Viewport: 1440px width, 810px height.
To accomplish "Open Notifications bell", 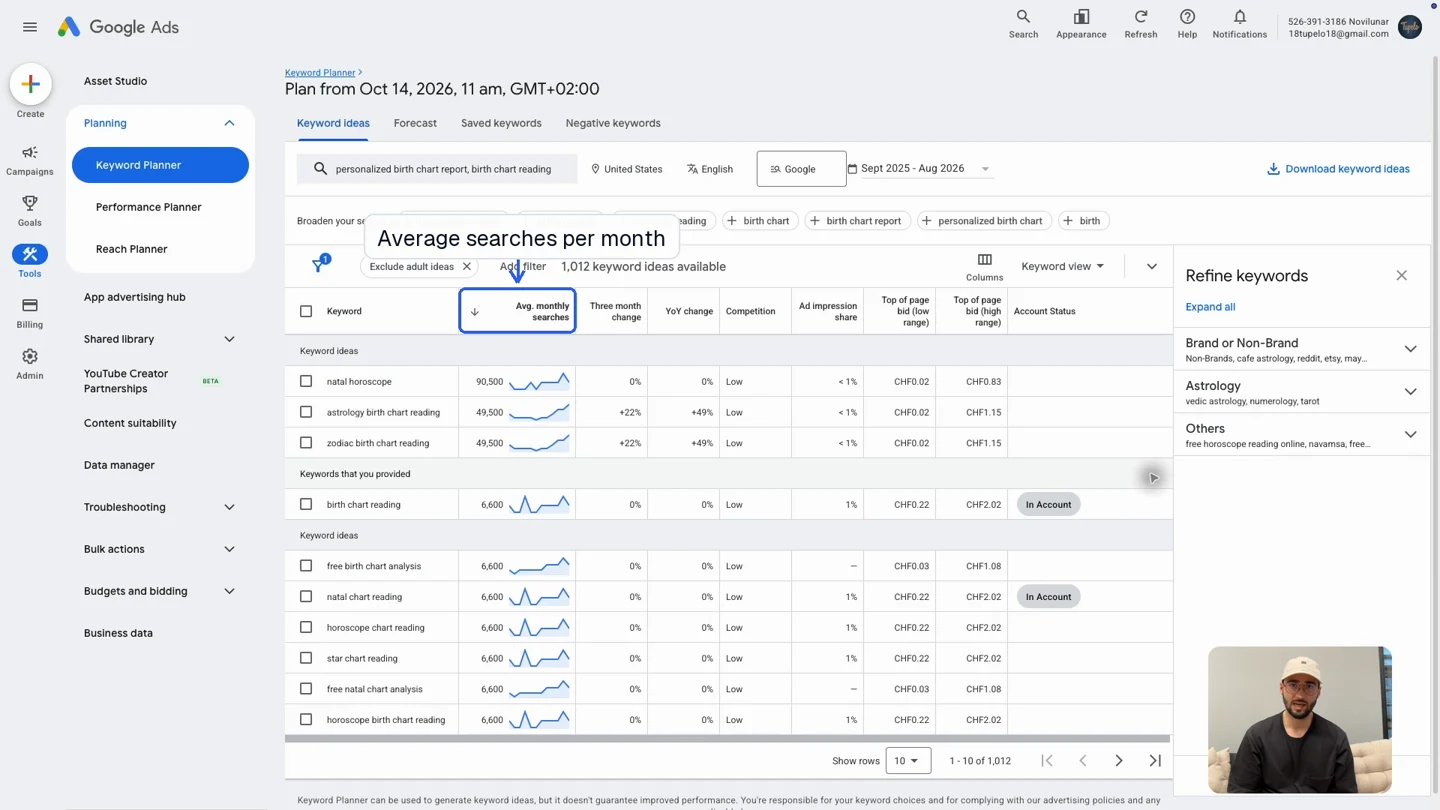I will coord(1239,24).
